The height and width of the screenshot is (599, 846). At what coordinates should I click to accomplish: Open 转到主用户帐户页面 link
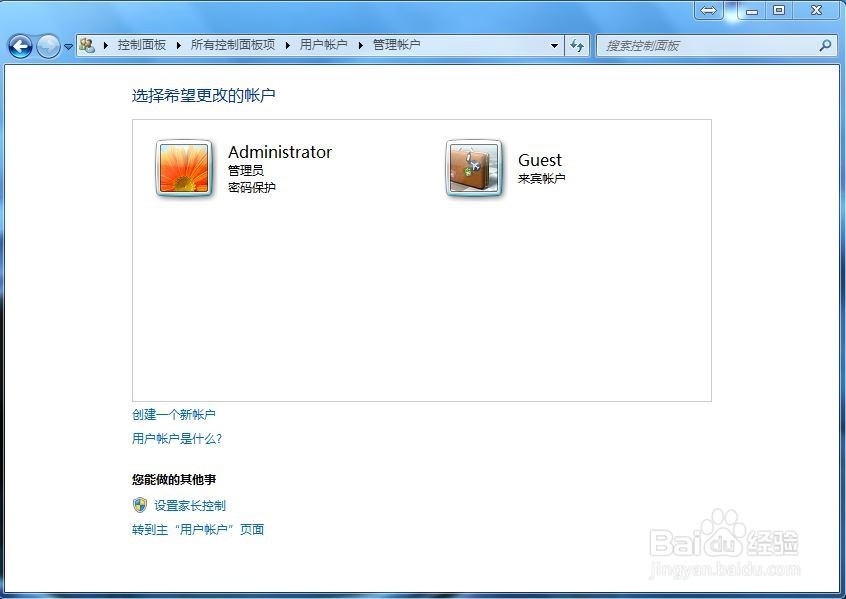click(199, 528)
